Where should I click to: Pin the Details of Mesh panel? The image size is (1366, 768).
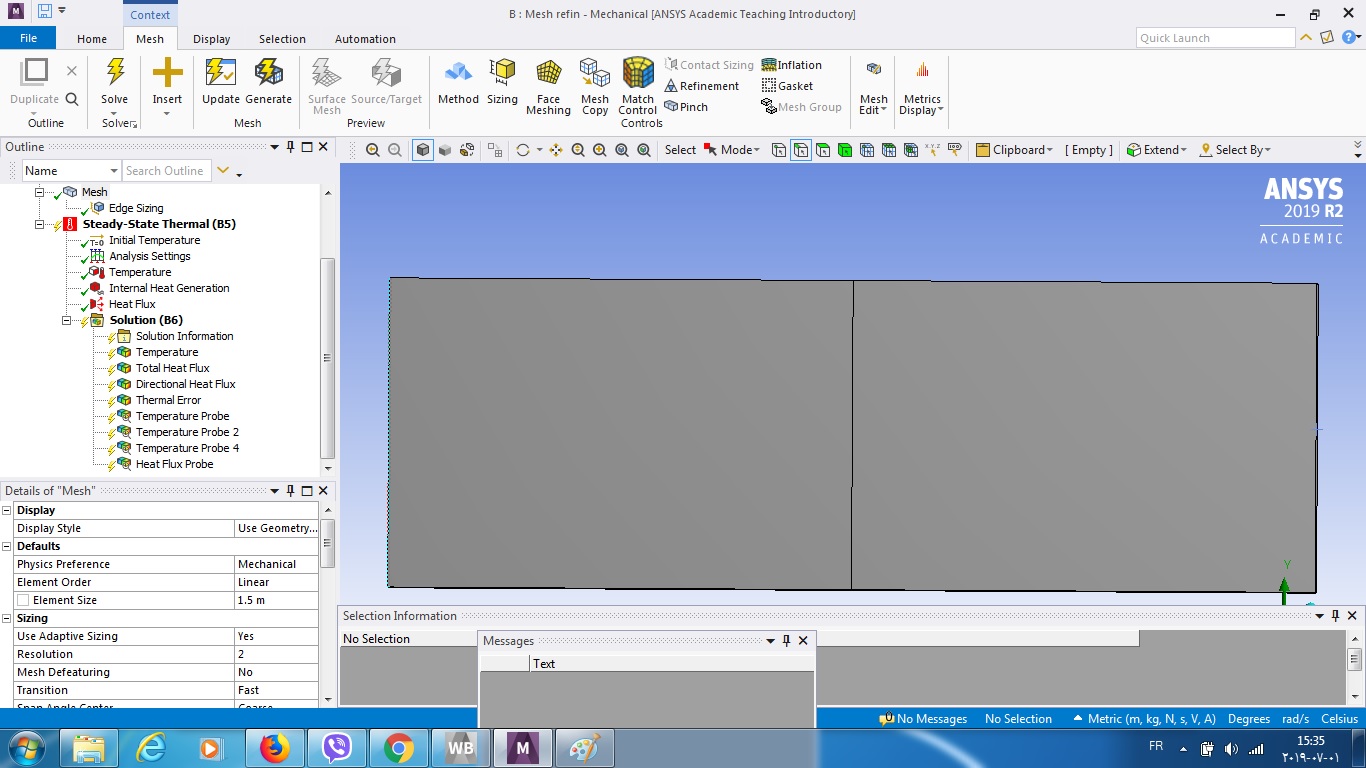tap(291, 491)
